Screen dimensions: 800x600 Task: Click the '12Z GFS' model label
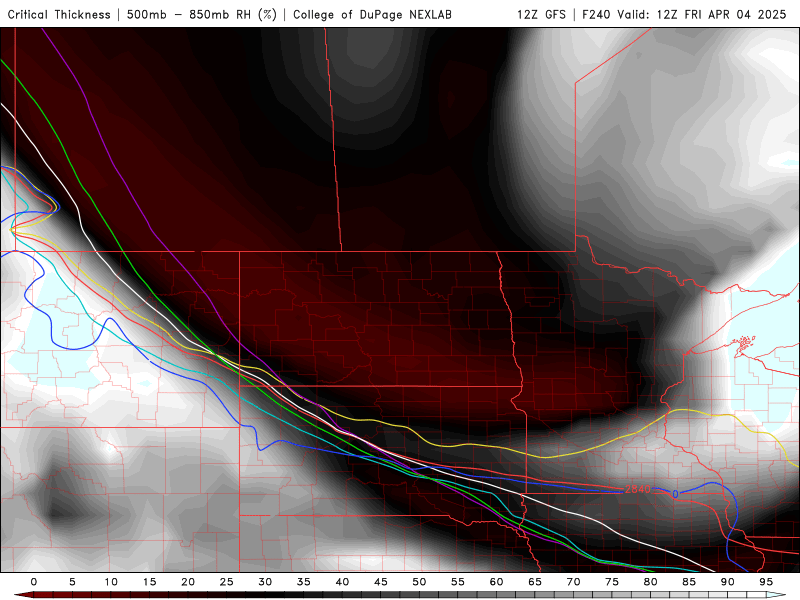[x=541, y=15]
